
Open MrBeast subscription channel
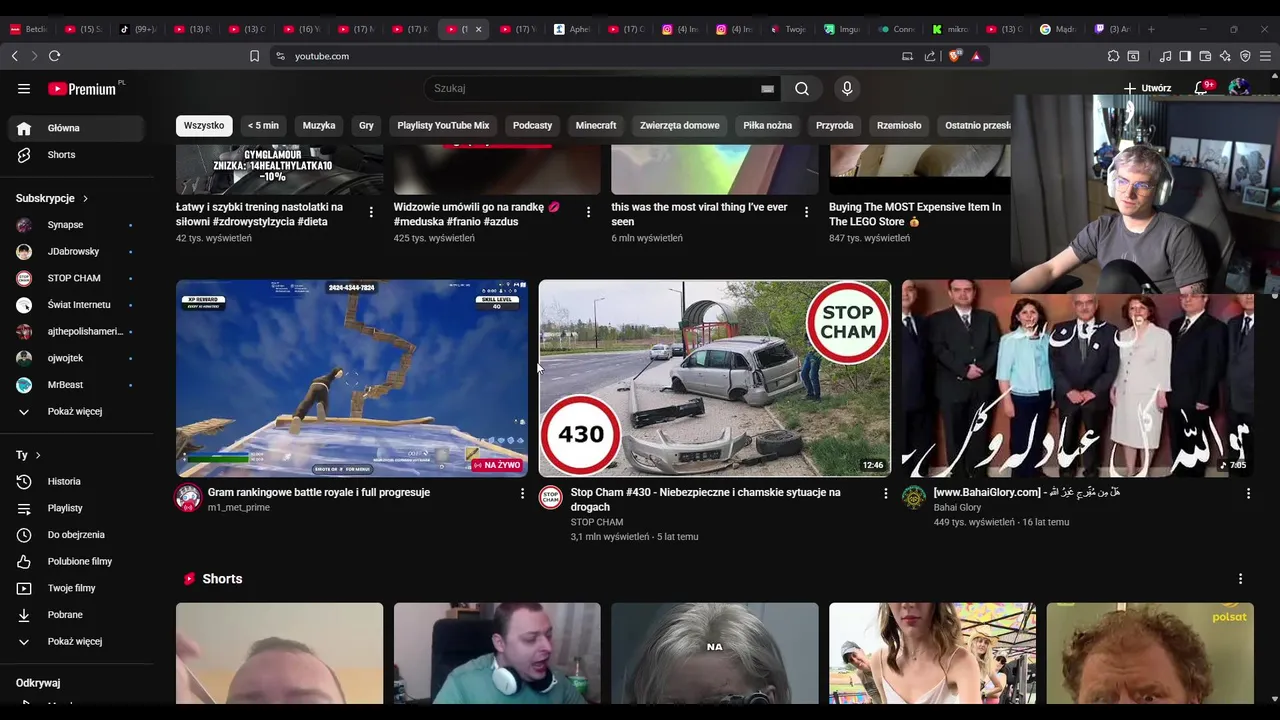tap(77, 385)
